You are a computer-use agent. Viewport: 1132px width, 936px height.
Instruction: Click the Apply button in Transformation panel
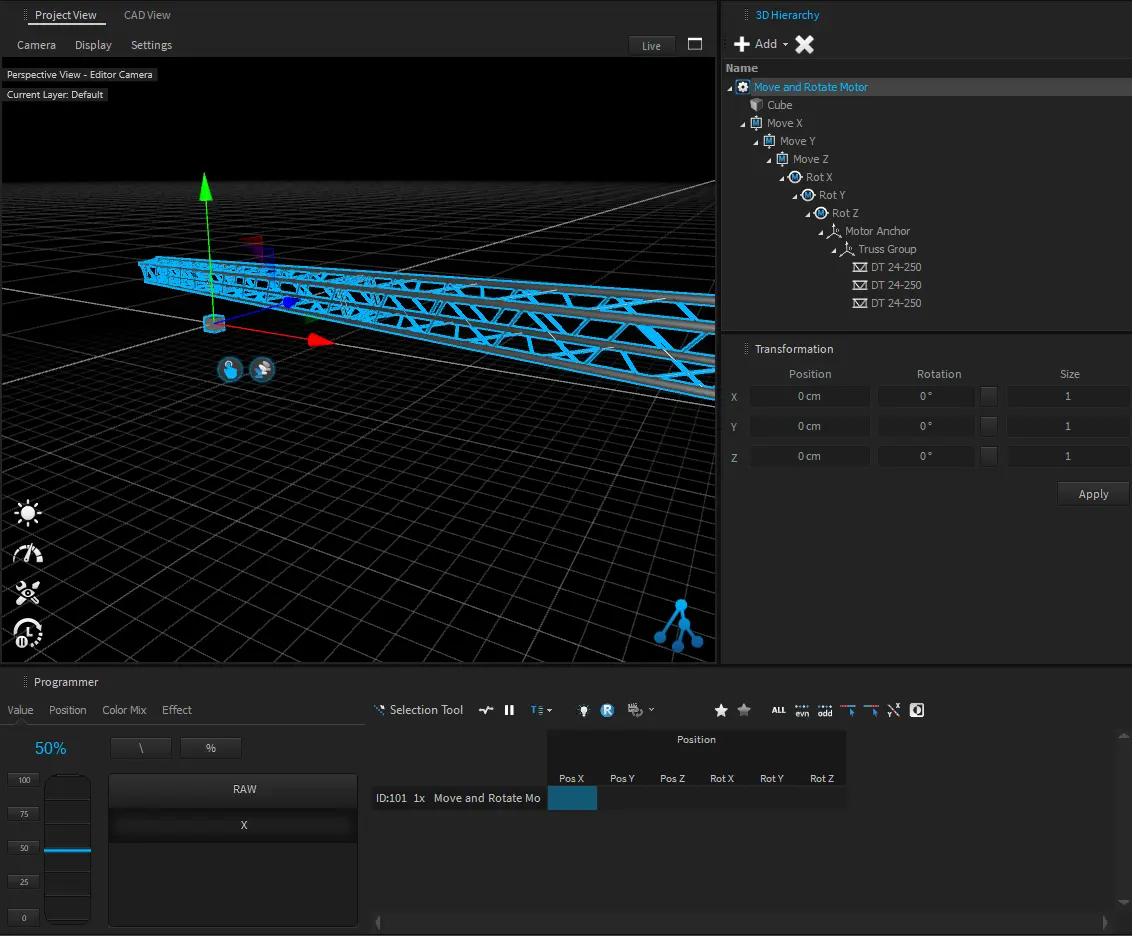click(1093, 494)
